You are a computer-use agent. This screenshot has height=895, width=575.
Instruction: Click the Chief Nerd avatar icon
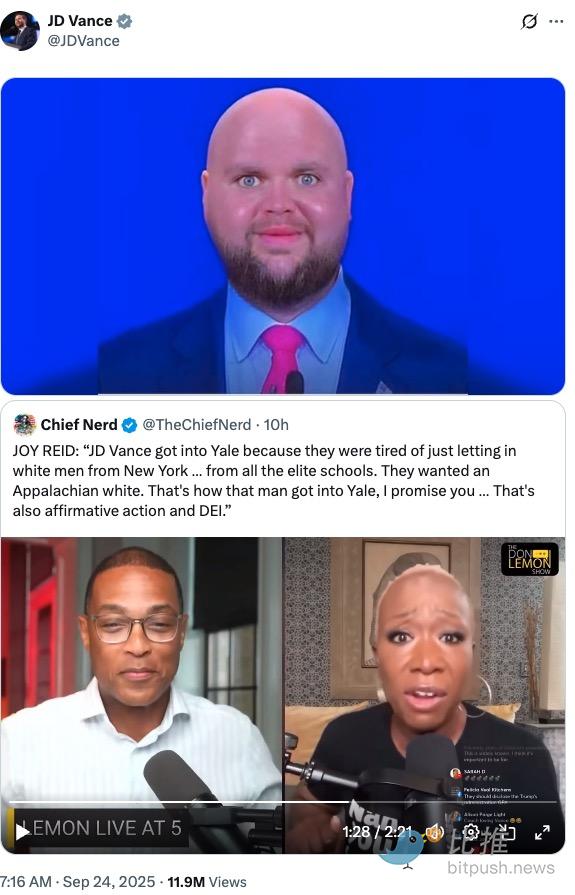point(25,425)
